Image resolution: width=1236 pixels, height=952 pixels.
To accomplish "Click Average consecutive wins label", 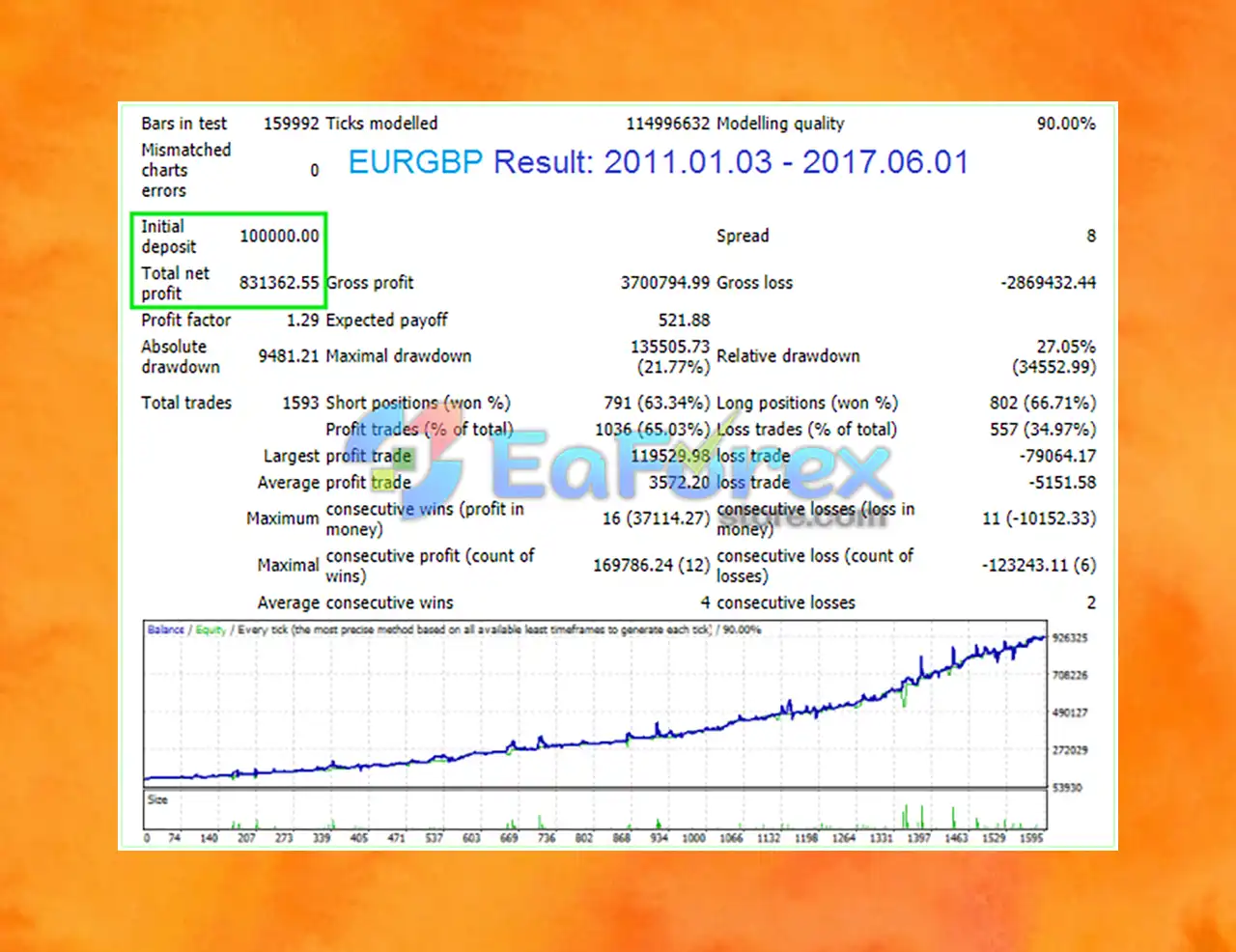I will (x=355, y=602).
